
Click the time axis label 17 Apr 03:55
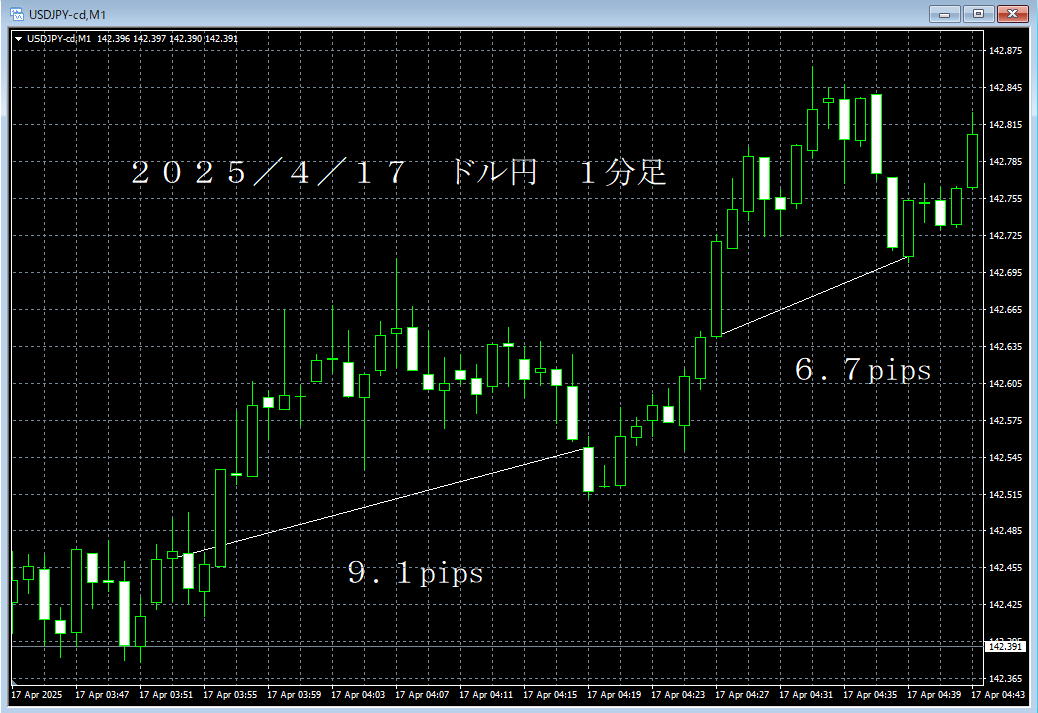[230, 695]
